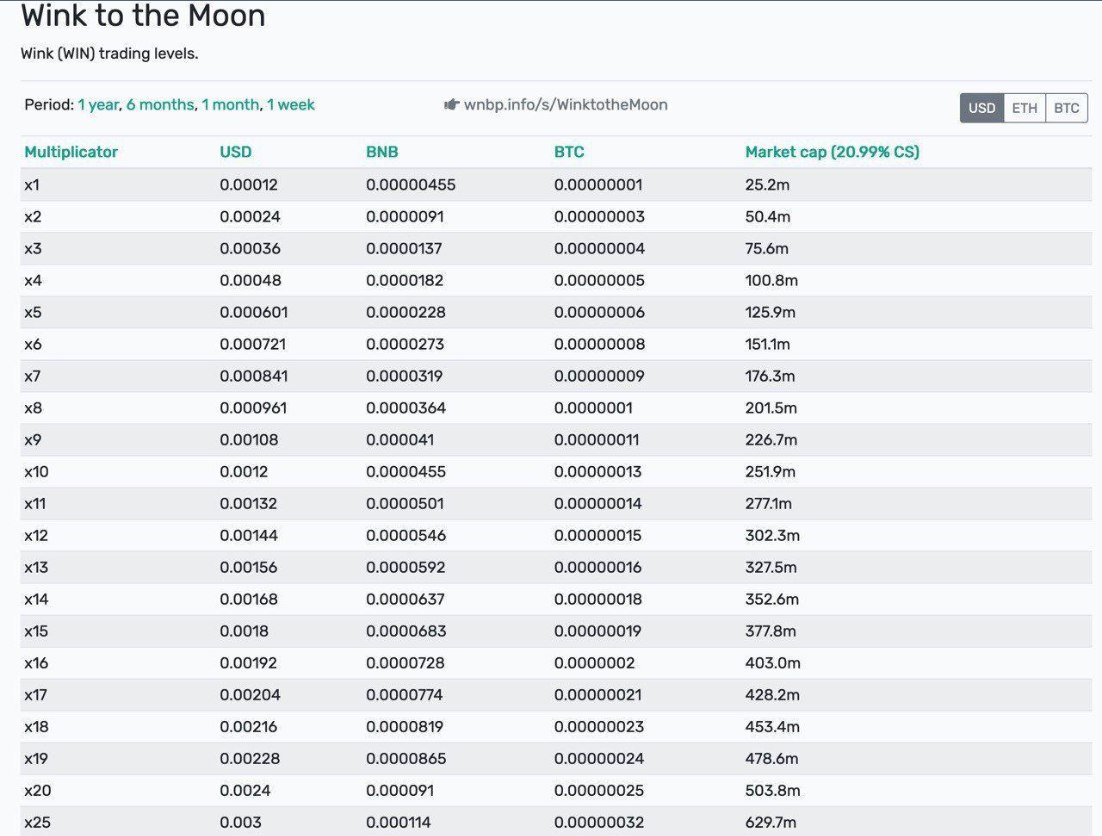Click BTC value 0.00000019
This screenshot has width=1102, height=836.
(598, 631)
